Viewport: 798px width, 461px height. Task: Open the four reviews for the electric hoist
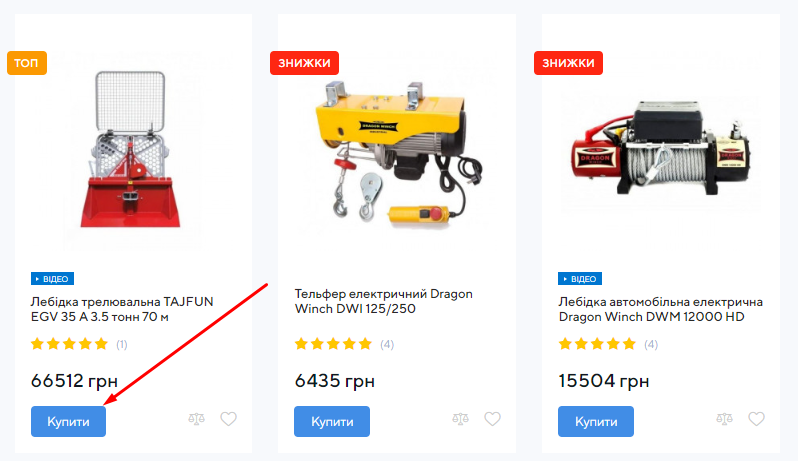point(387,344)
